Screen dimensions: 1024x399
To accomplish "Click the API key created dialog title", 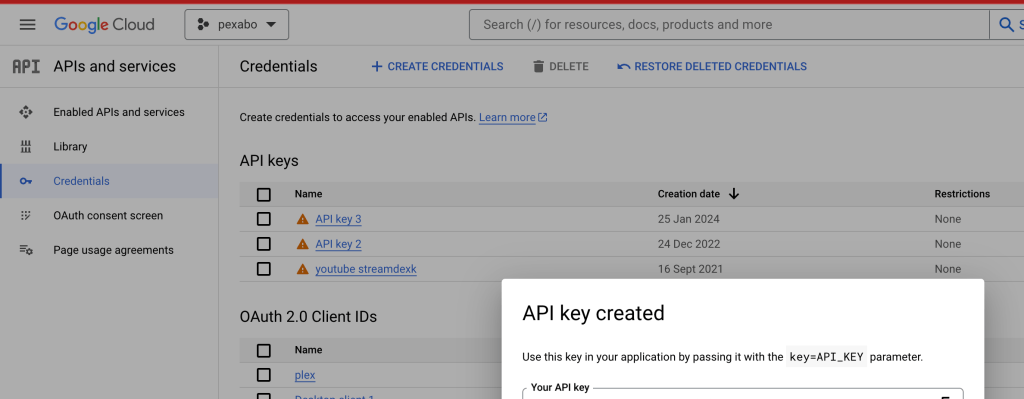I will [x=593, y=313].
